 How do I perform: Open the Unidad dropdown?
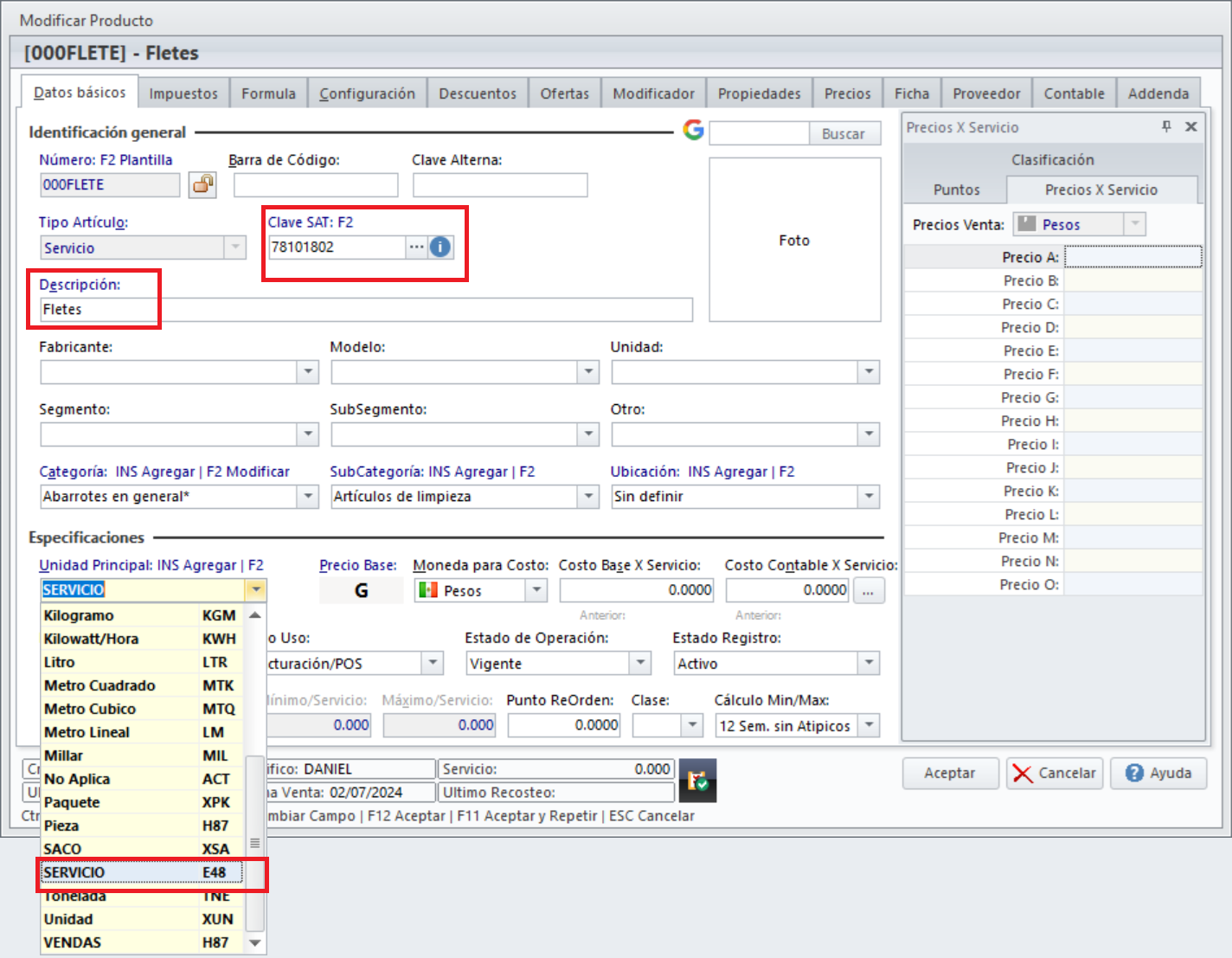869,372
